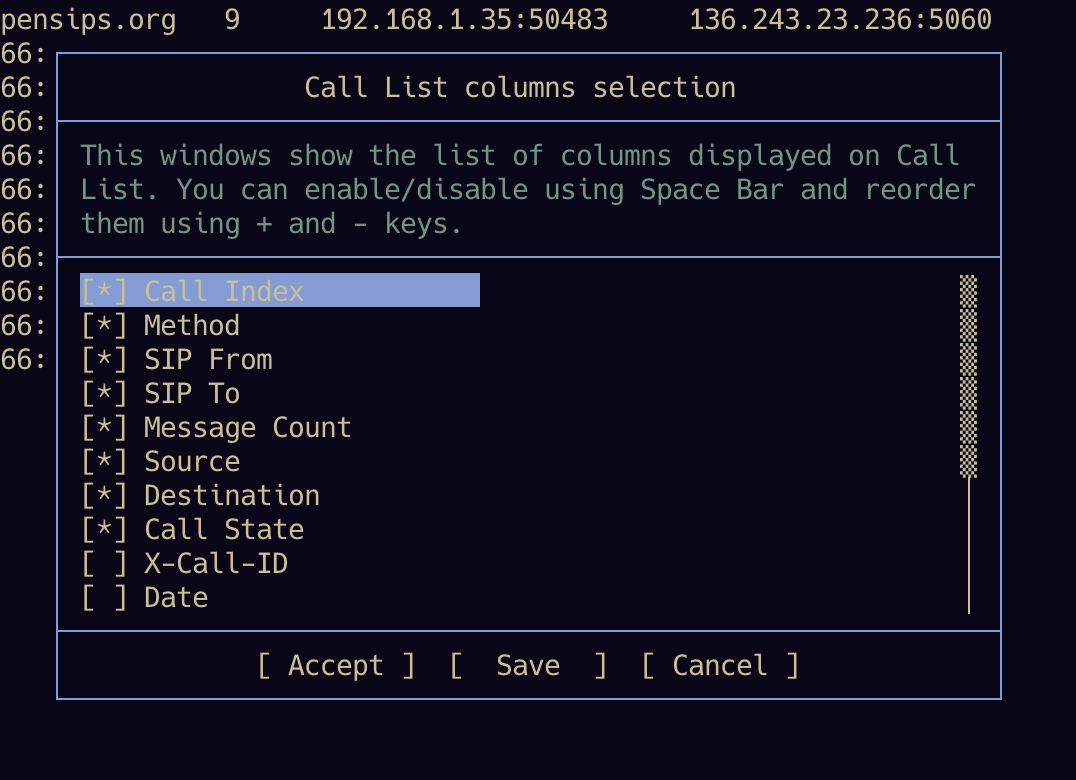Image resolution: width=1076 pixels, height=780 pixels.
Task: Cancel the columns selection dialog
Action: tap(719, 665)
